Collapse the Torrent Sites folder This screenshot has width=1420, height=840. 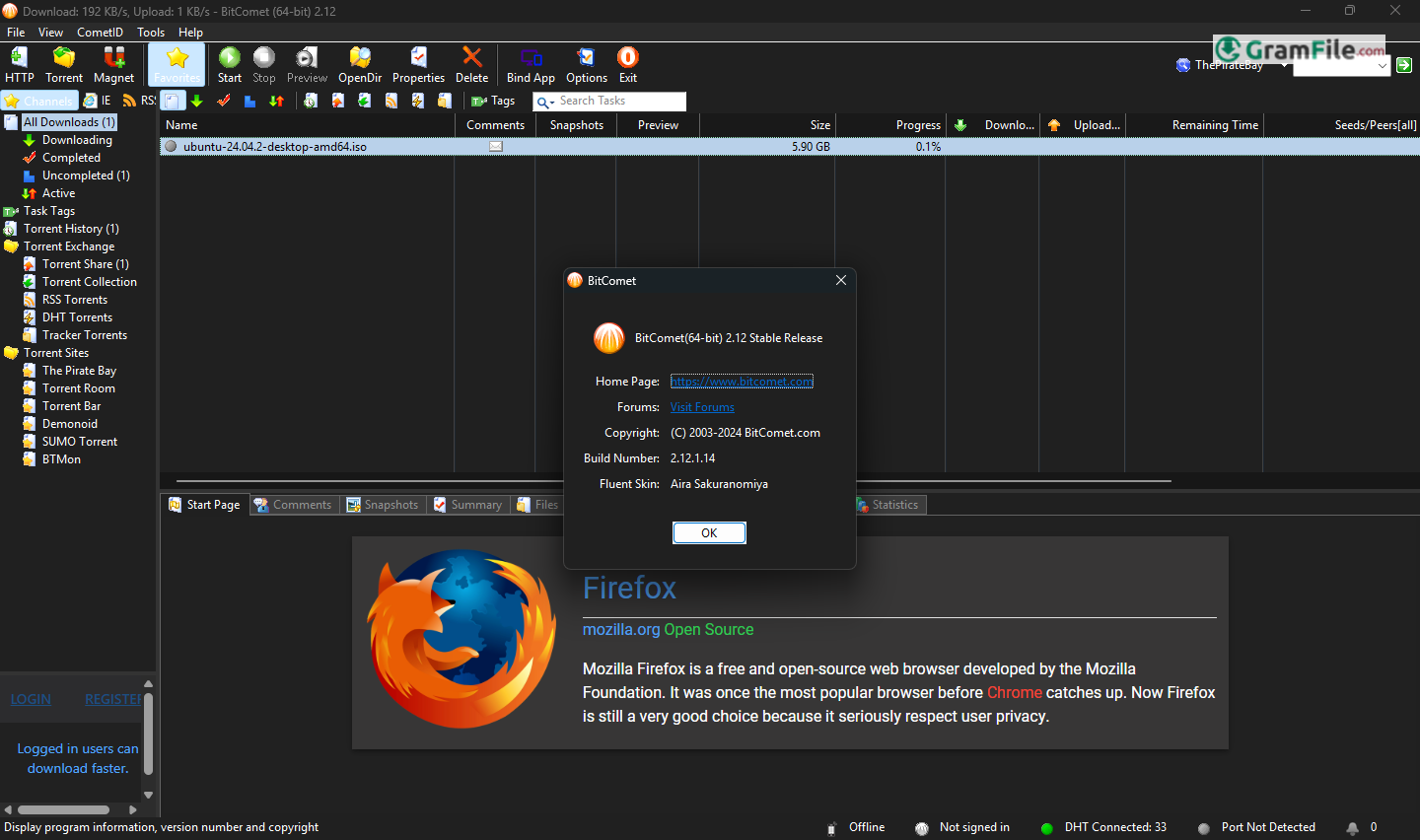click(x=56, y=353)
